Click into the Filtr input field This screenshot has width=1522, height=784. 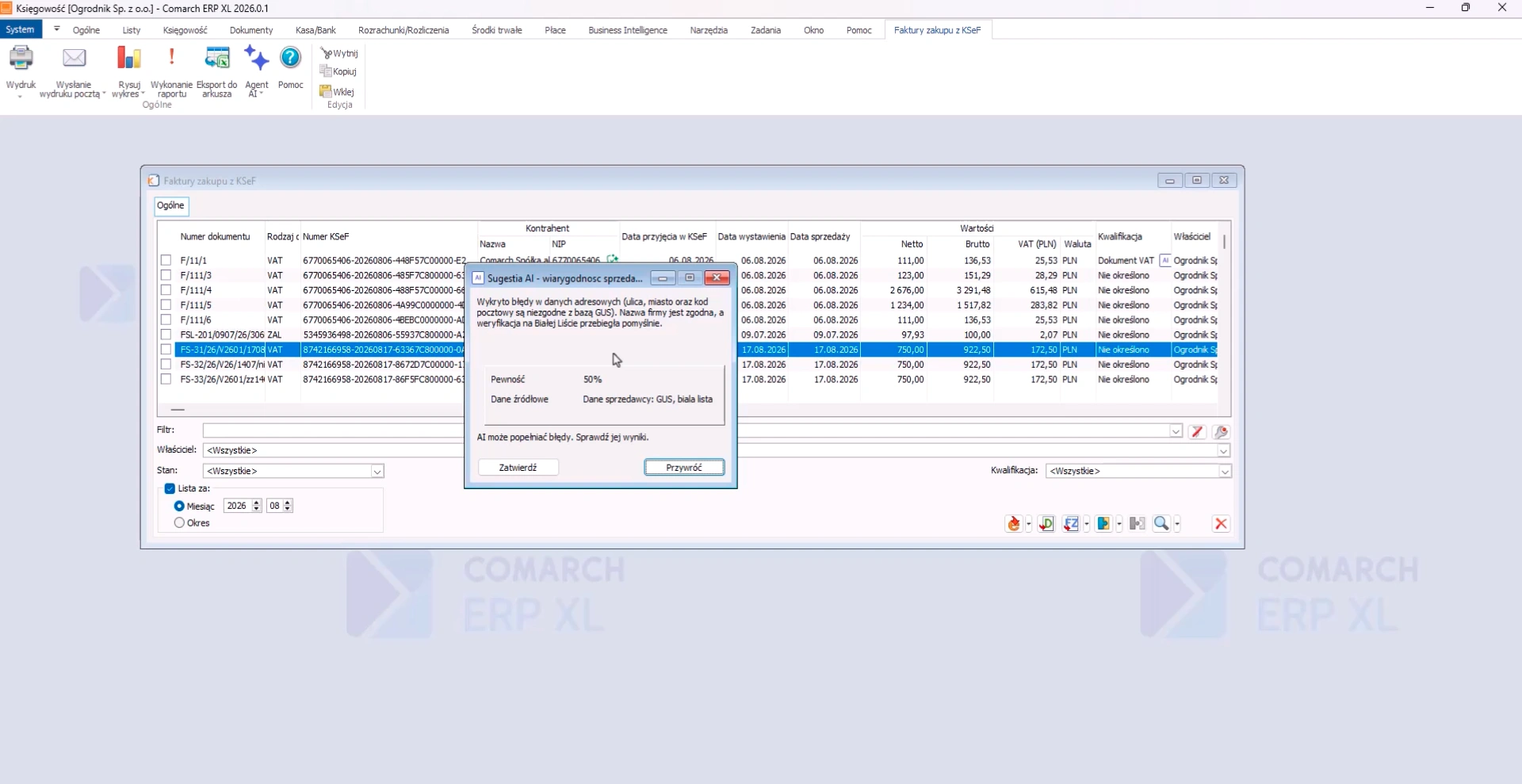[686, 431]
